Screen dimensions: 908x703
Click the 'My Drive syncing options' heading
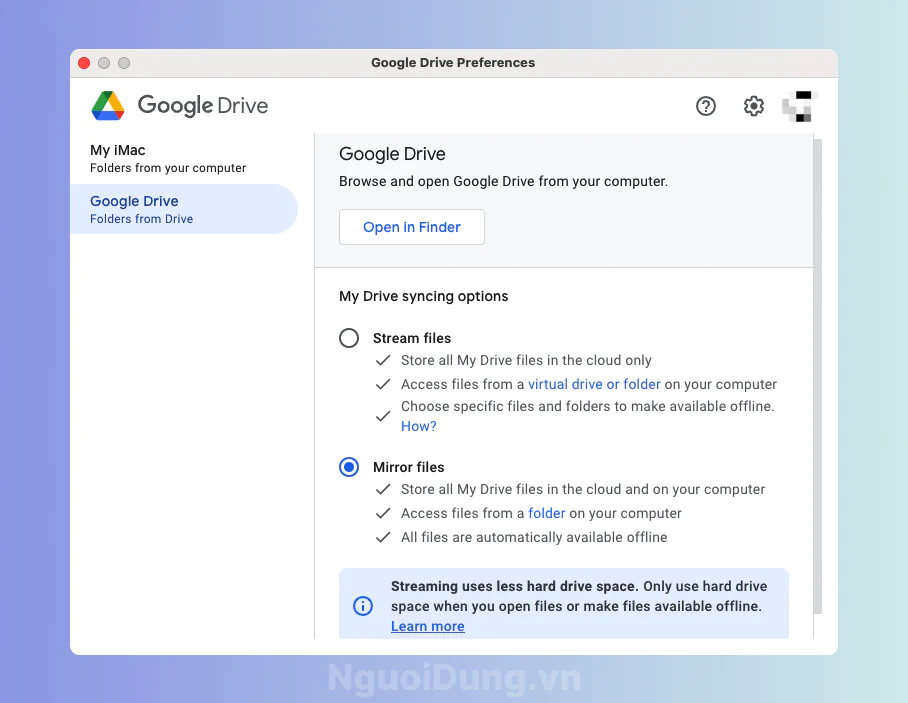pos(423,296)
